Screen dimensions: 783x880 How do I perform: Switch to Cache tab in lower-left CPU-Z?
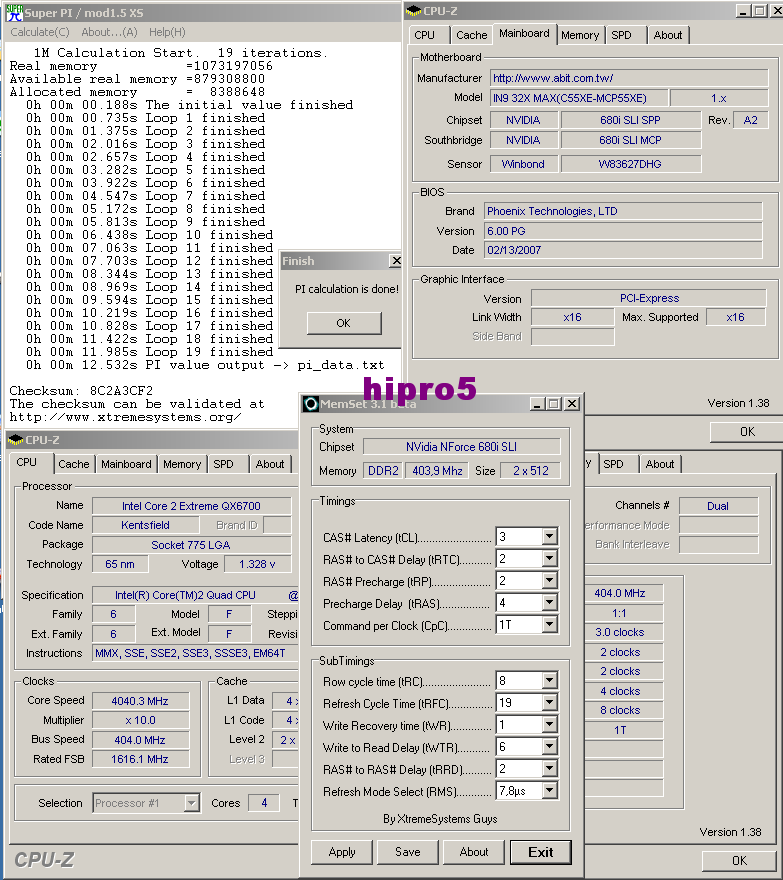74,464
